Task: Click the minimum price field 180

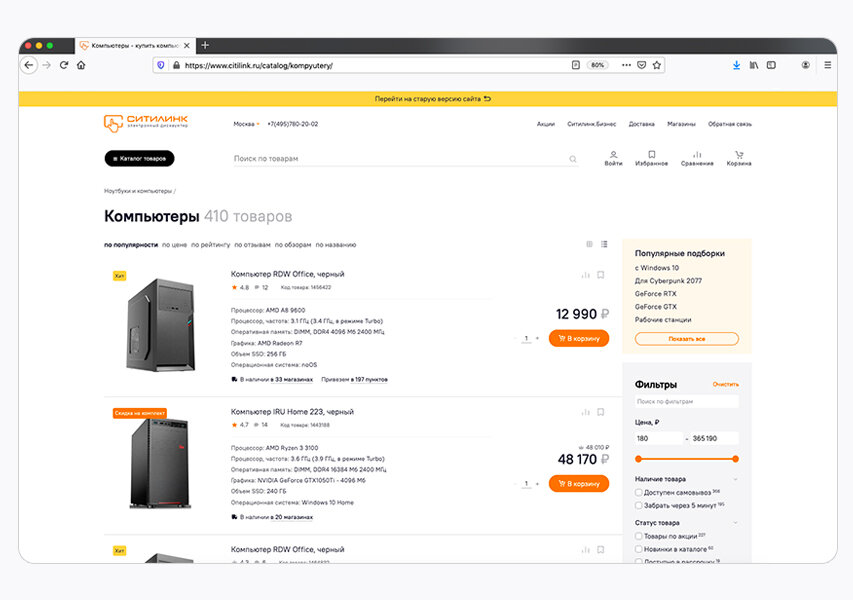Action: (658, 438)
